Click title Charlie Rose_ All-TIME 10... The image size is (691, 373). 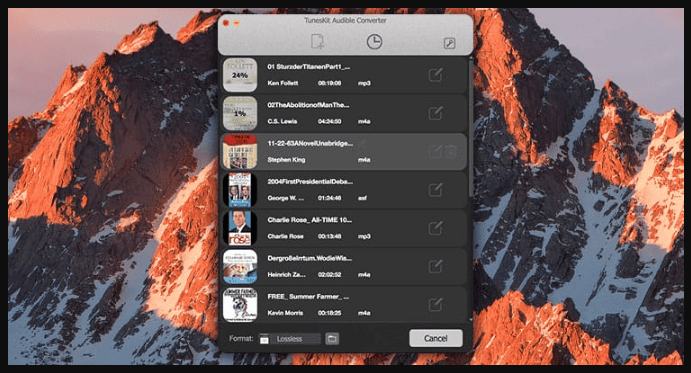(310, 220)
